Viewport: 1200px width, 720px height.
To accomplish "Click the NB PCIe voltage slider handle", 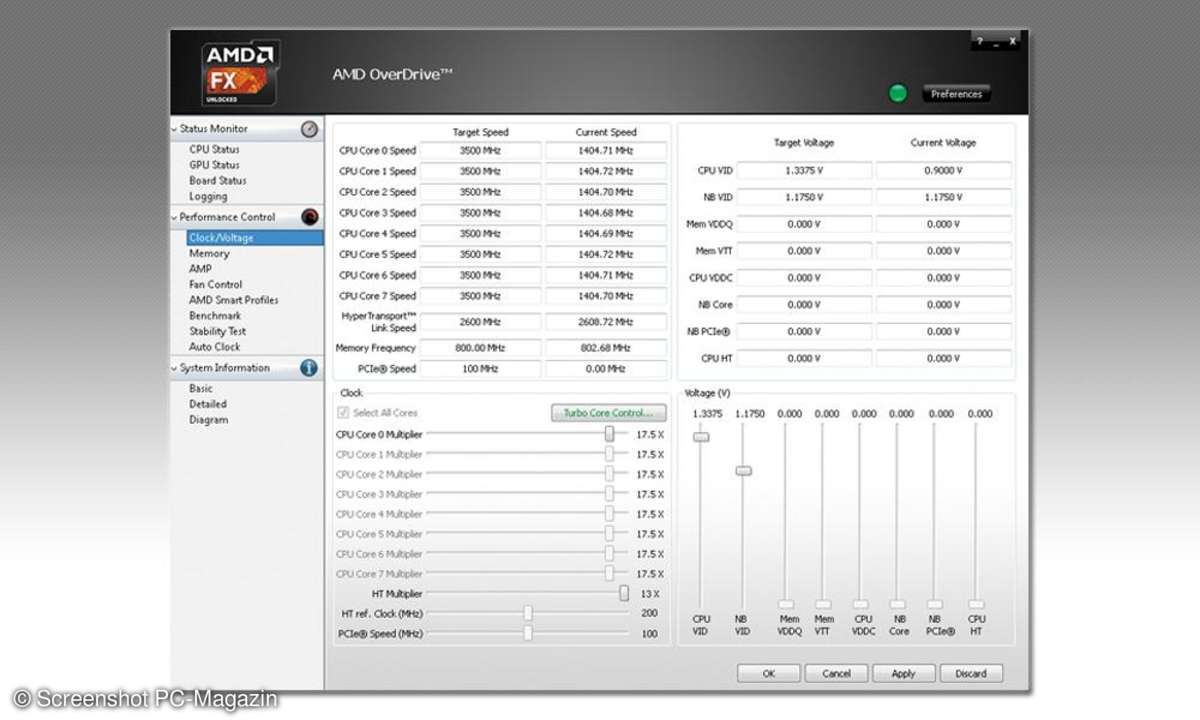I will tap(935, 604).
